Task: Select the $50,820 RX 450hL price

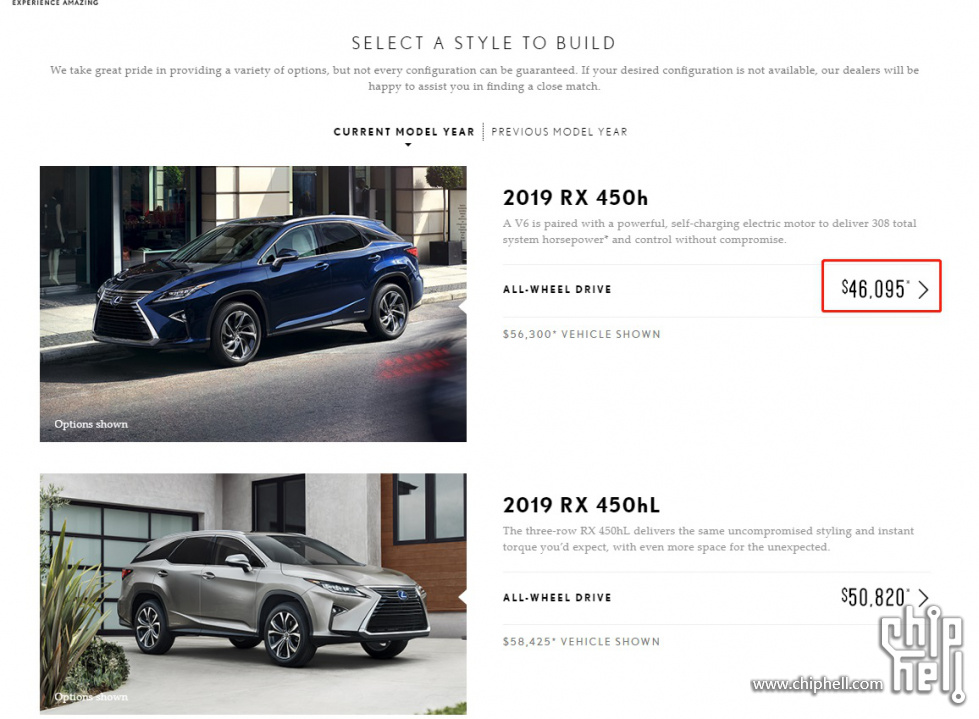Action: point(875,597)
